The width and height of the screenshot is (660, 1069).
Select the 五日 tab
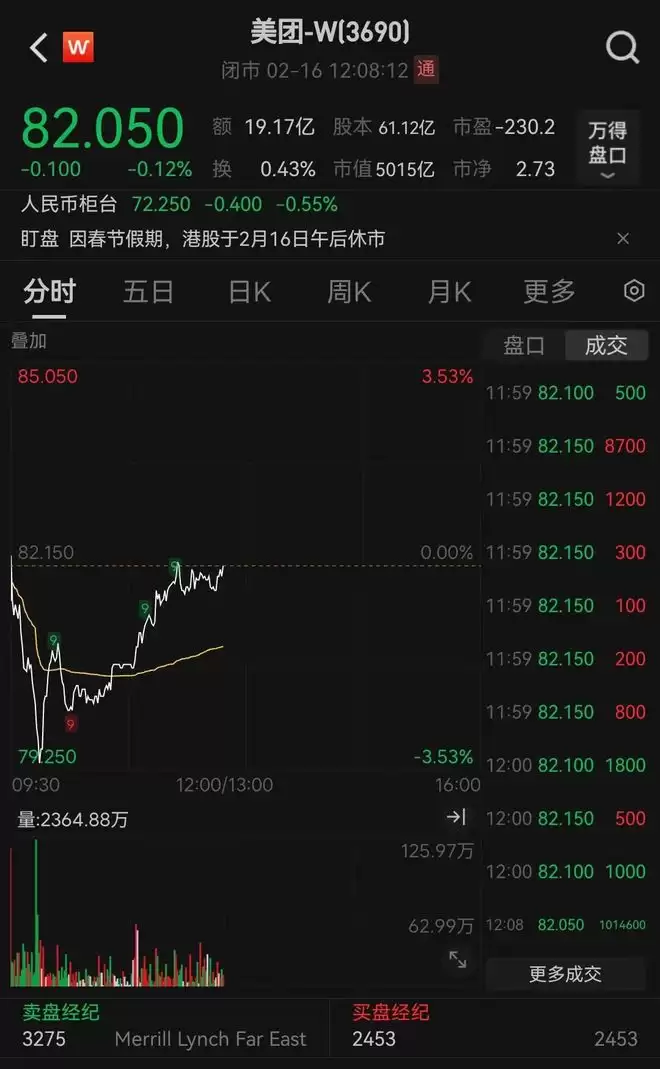[x=148, y=292]
